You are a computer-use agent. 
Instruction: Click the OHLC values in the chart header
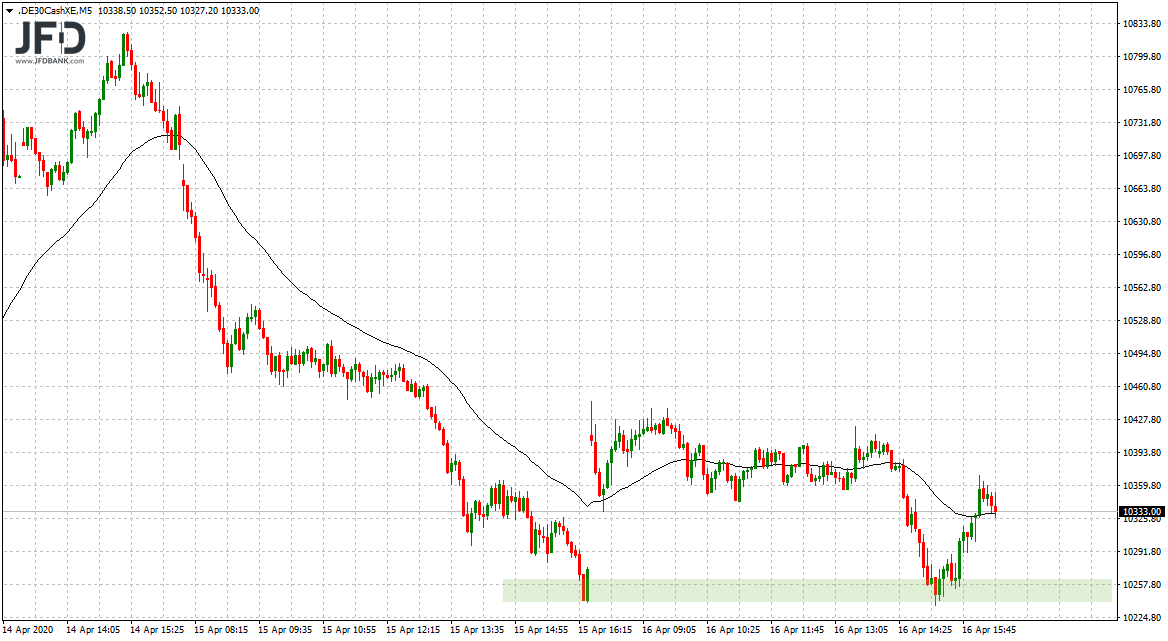pos(180,10)
